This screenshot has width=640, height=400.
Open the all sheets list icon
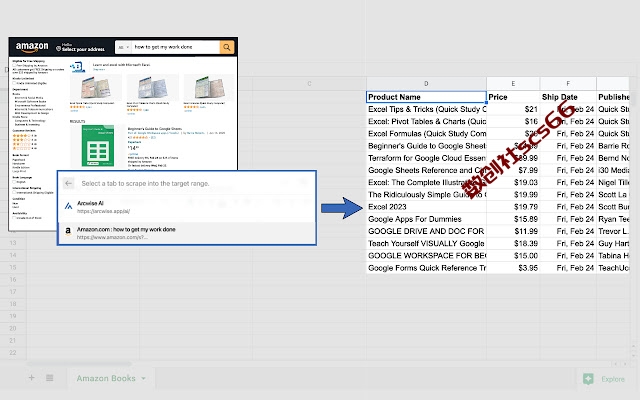(49, 378)
